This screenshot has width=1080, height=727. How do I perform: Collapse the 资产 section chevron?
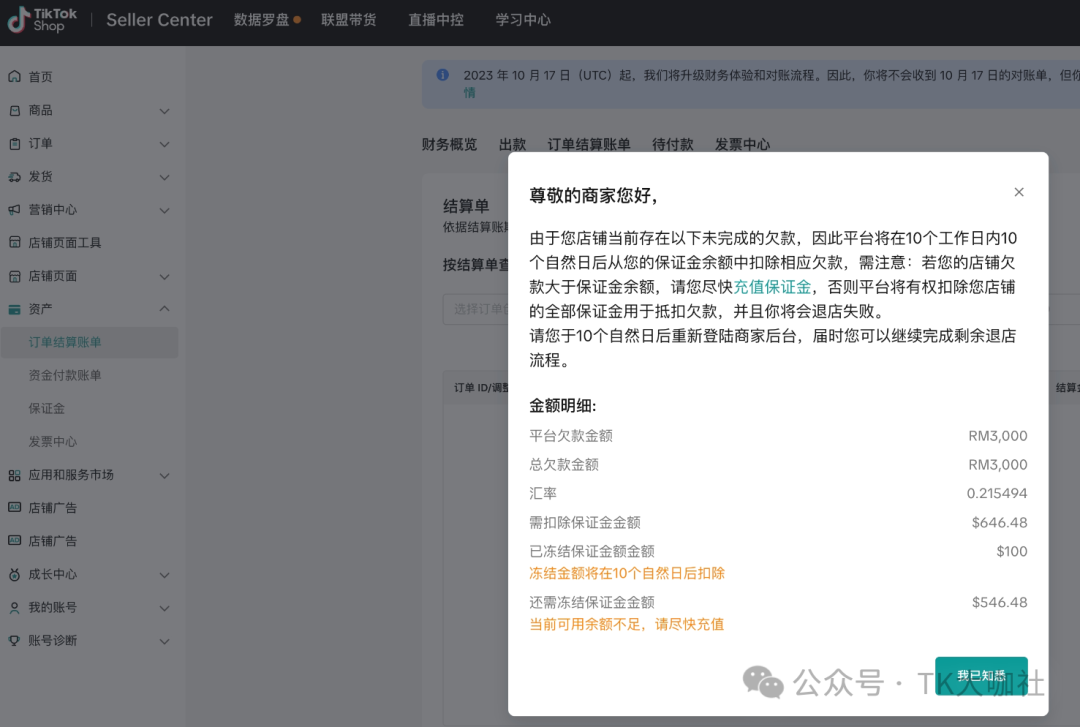[165, 309]
